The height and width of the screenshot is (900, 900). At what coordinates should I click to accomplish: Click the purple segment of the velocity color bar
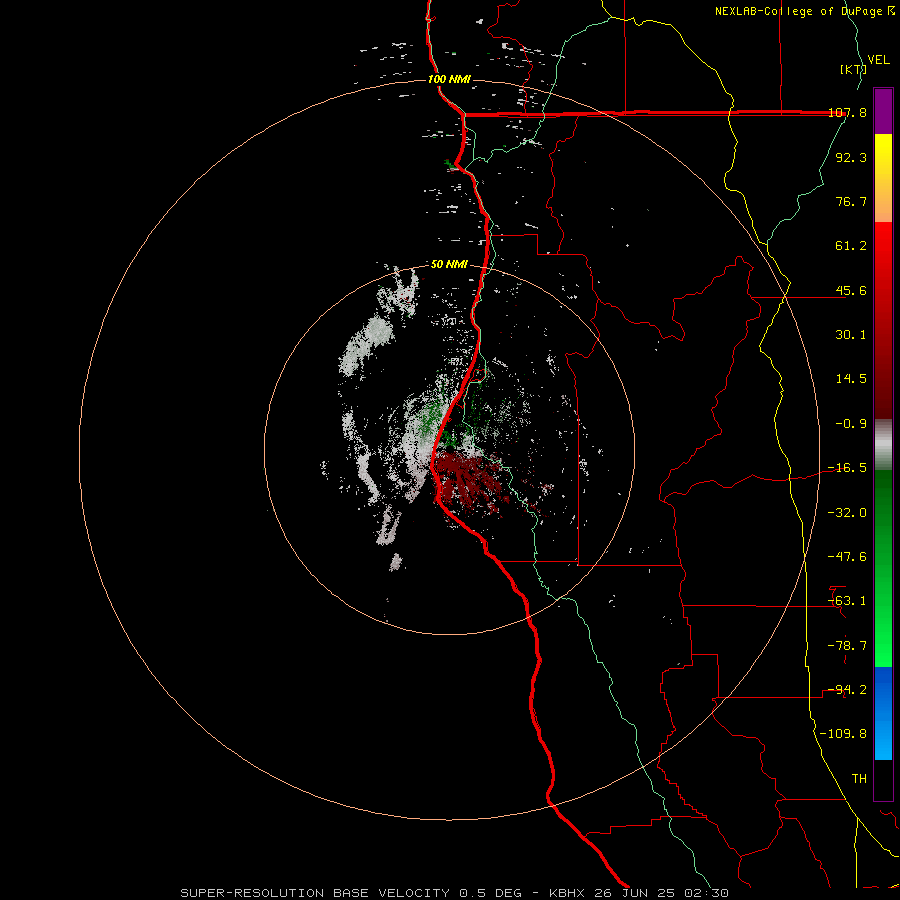[x=883, y=111]
